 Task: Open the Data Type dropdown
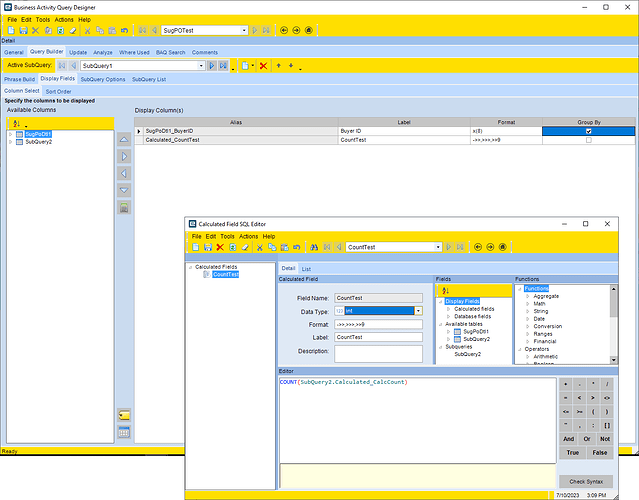tap(419, 311)
